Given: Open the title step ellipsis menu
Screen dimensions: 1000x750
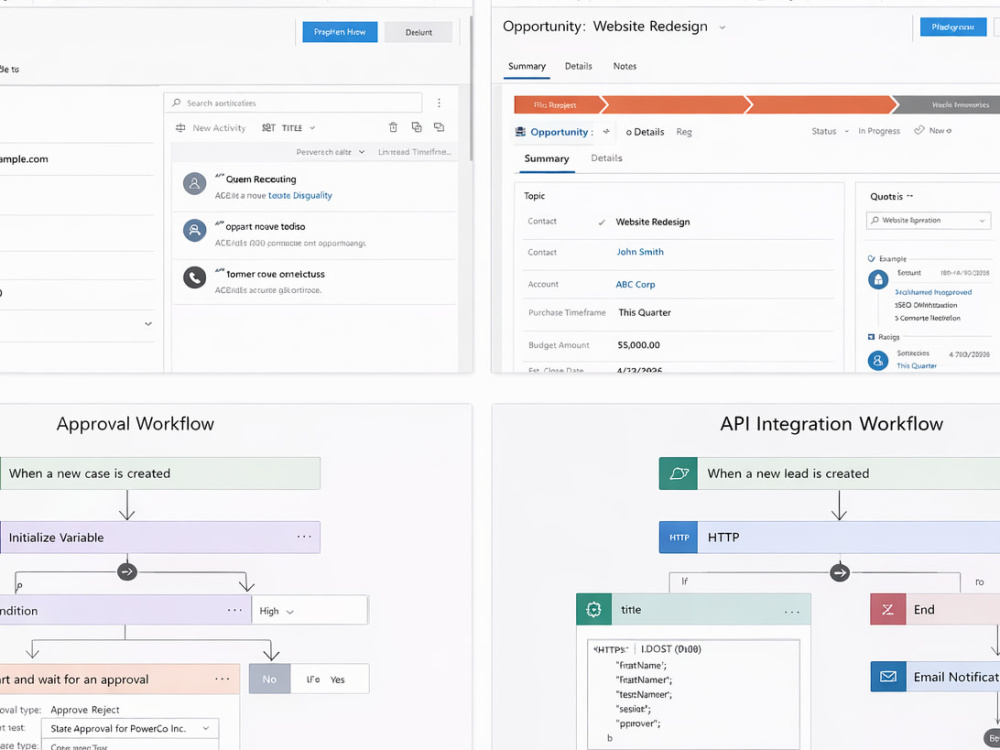Looking at the screenshot, I should [x=791, y=612].
